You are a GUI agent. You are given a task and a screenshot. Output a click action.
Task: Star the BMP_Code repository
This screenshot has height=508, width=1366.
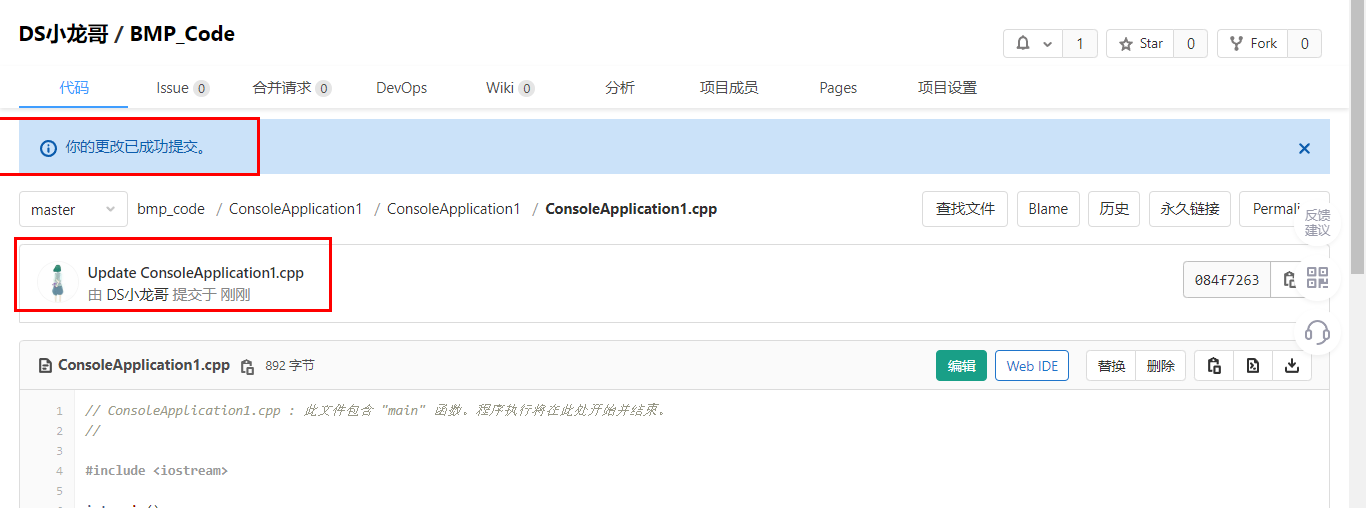pyautogui.click(x=1140, y=44)
